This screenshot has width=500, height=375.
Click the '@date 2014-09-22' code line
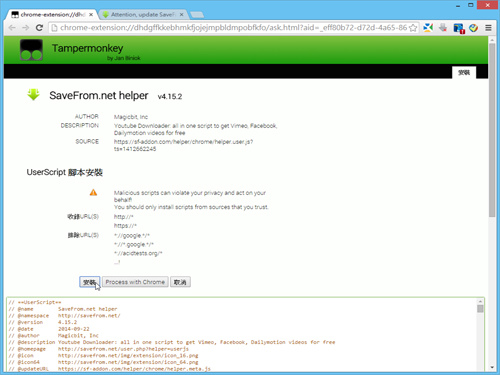[49, 329]
